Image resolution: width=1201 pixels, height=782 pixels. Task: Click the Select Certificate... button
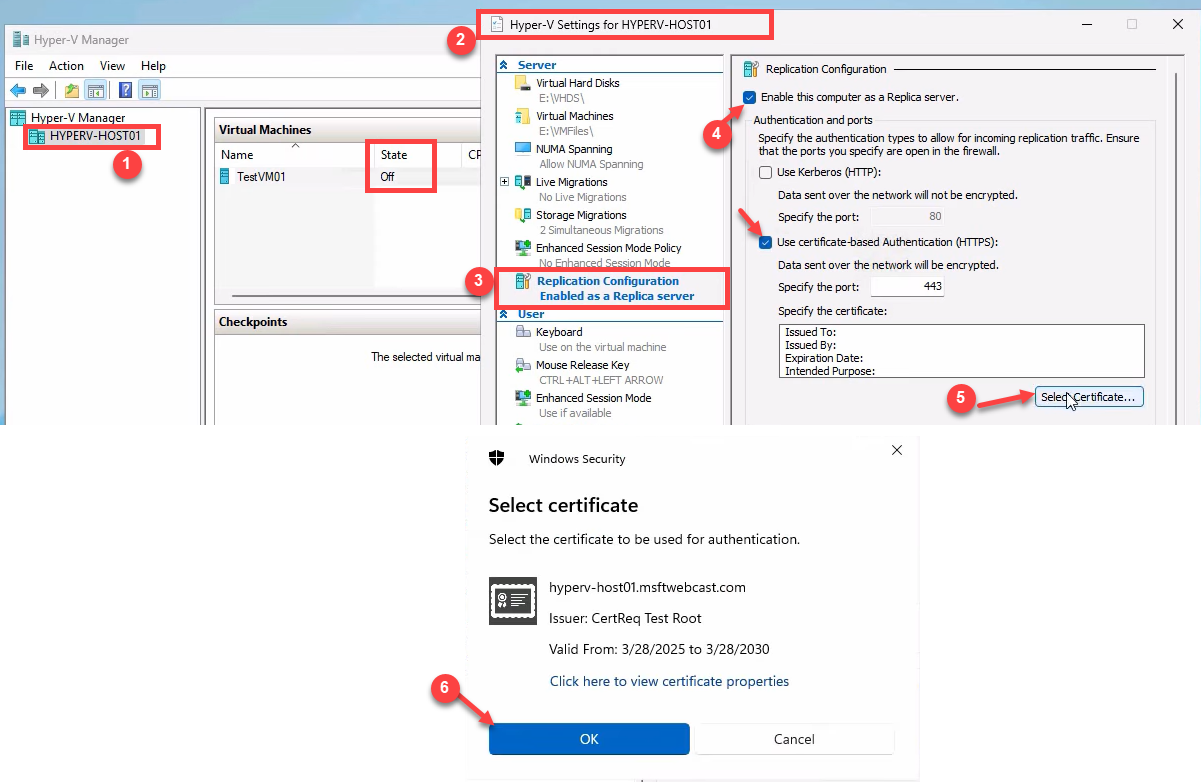(x=1088, y=397)
